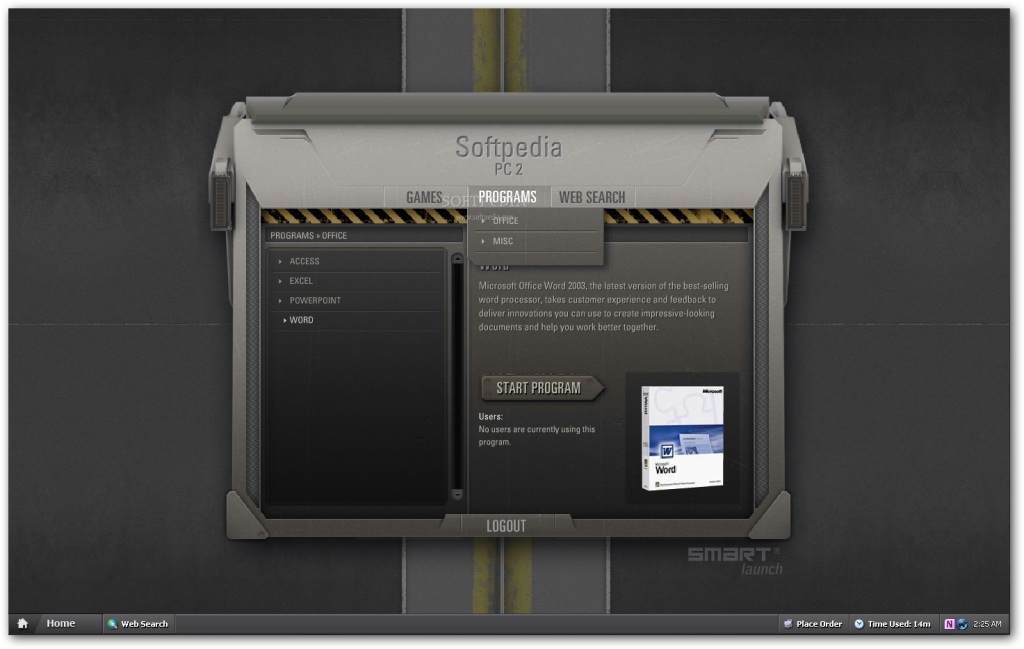
Task: Click the arrow next to MISC
Action: [x=483, y=241]
